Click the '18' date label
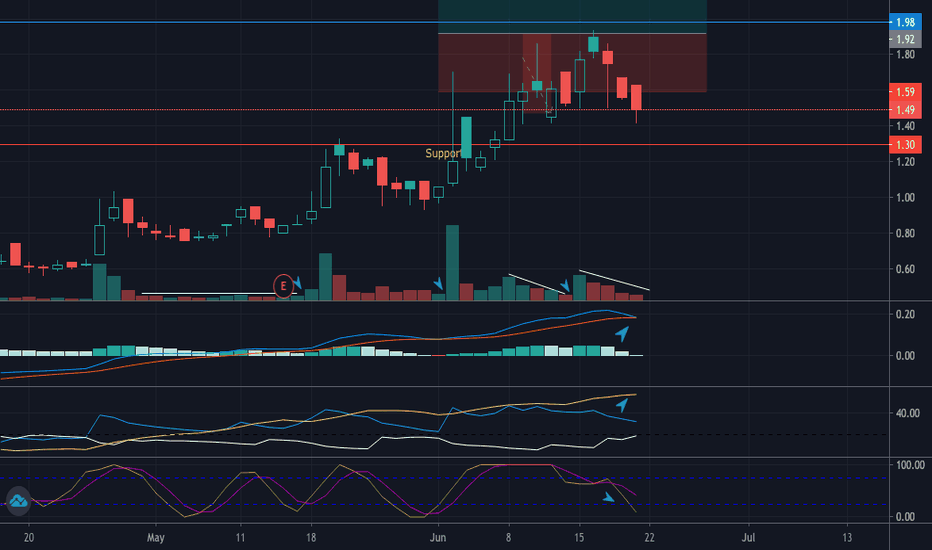932x550 pixels. coord(310,538)
